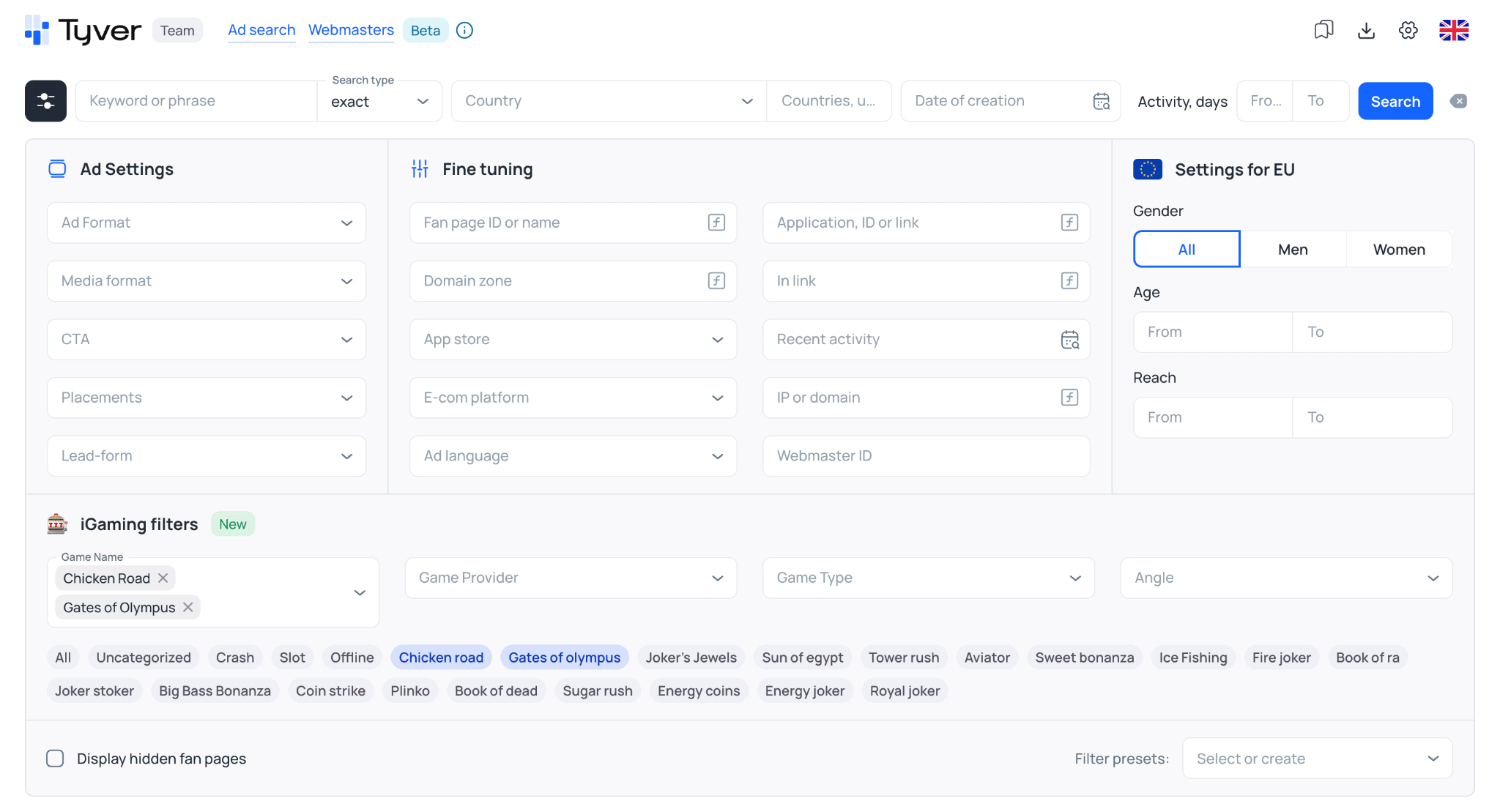Screen dimensions: 1500x812
Task: Click the Beta info circle icon
Action: tap(464, 30)
